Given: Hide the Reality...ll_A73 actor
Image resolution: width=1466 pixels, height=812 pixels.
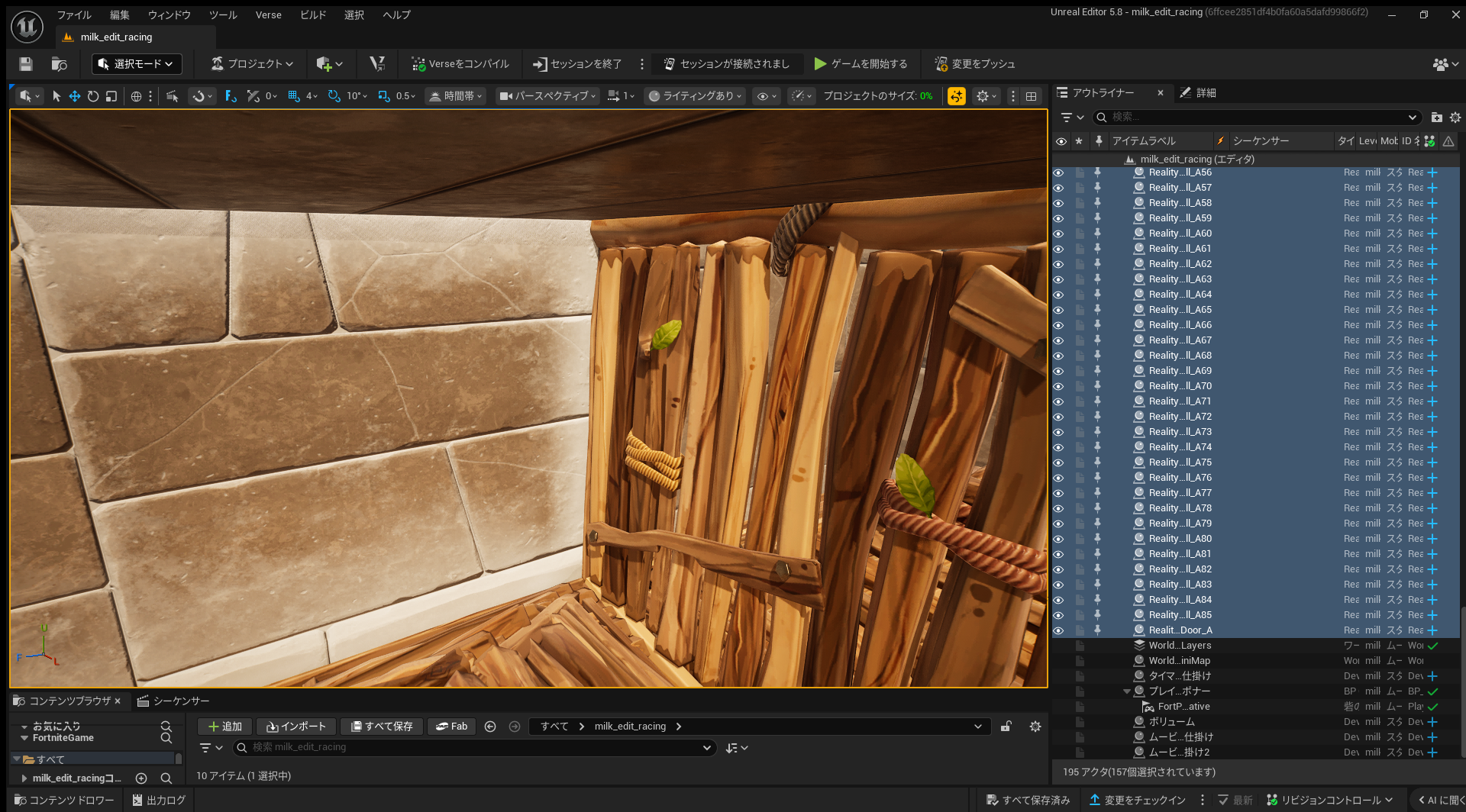Looking at the screenshot, I should coord(1058,432).
